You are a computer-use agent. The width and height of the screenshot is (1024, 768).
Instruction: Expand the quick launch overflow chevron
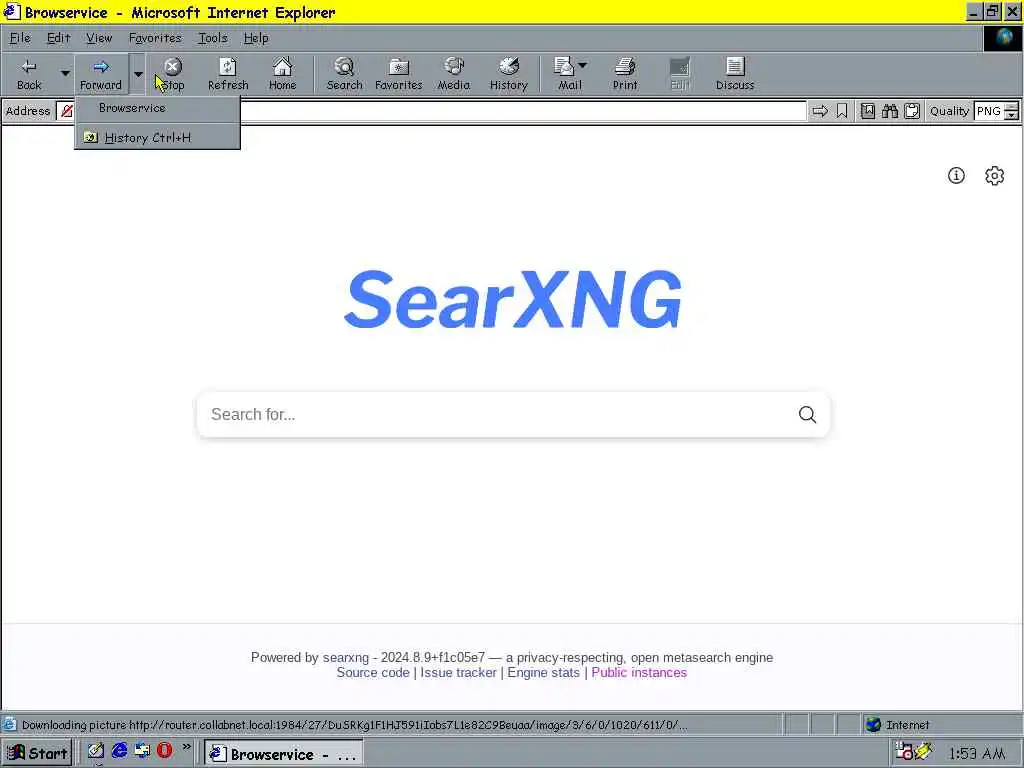[x=187, y=746]
